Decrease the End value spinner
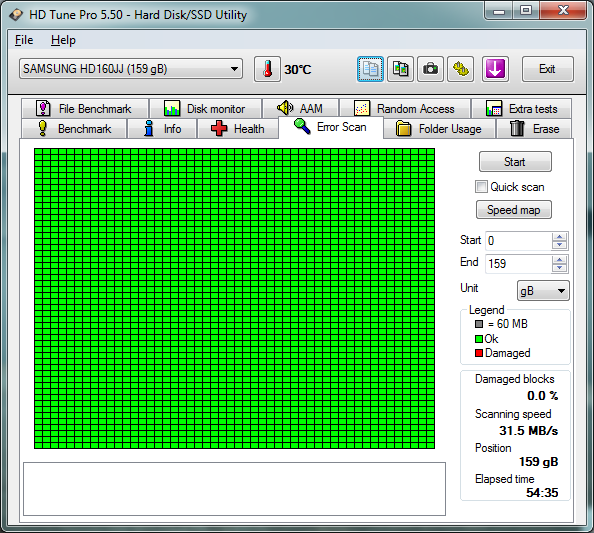 560,267
